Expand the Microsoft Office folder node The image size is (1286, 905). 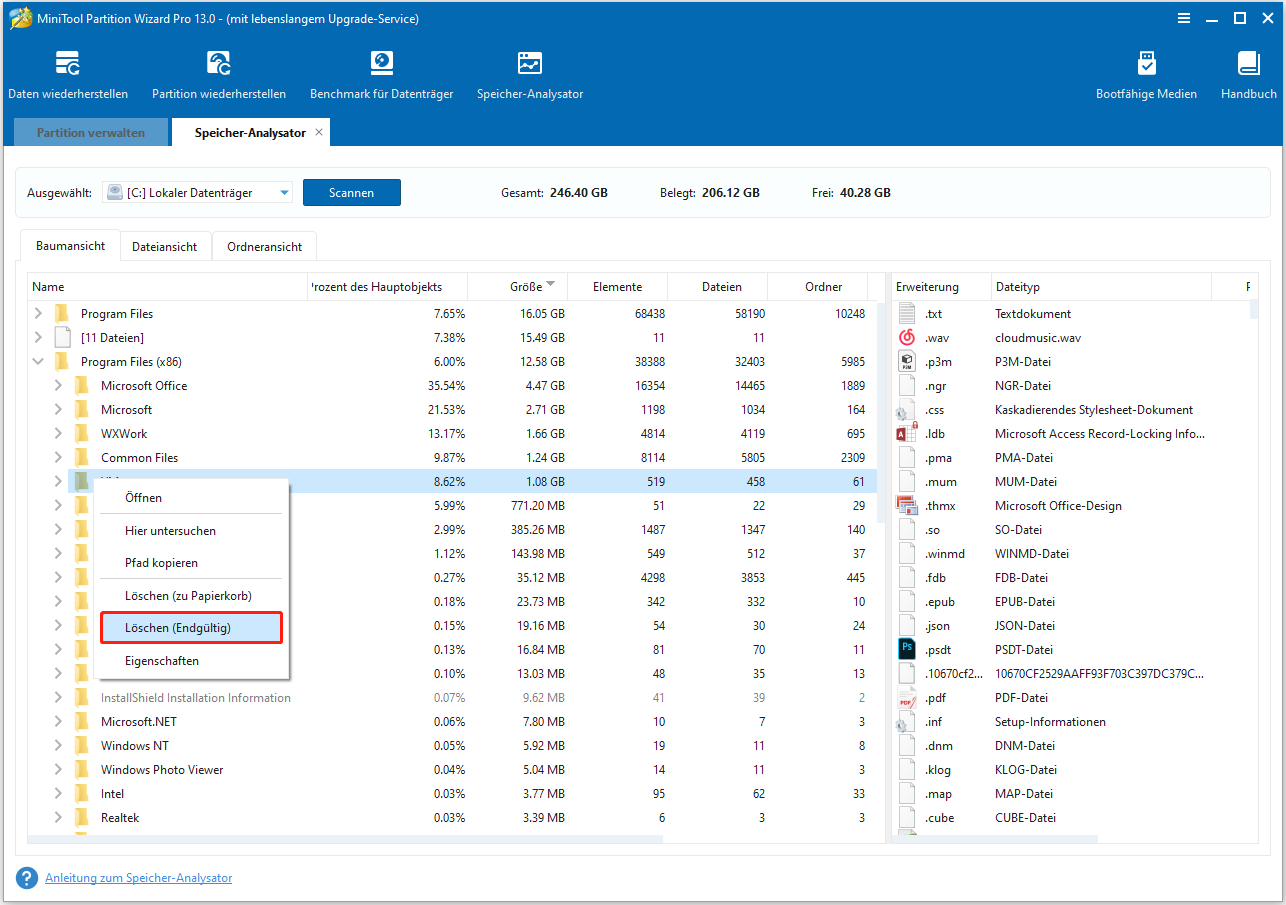point(60,385)
